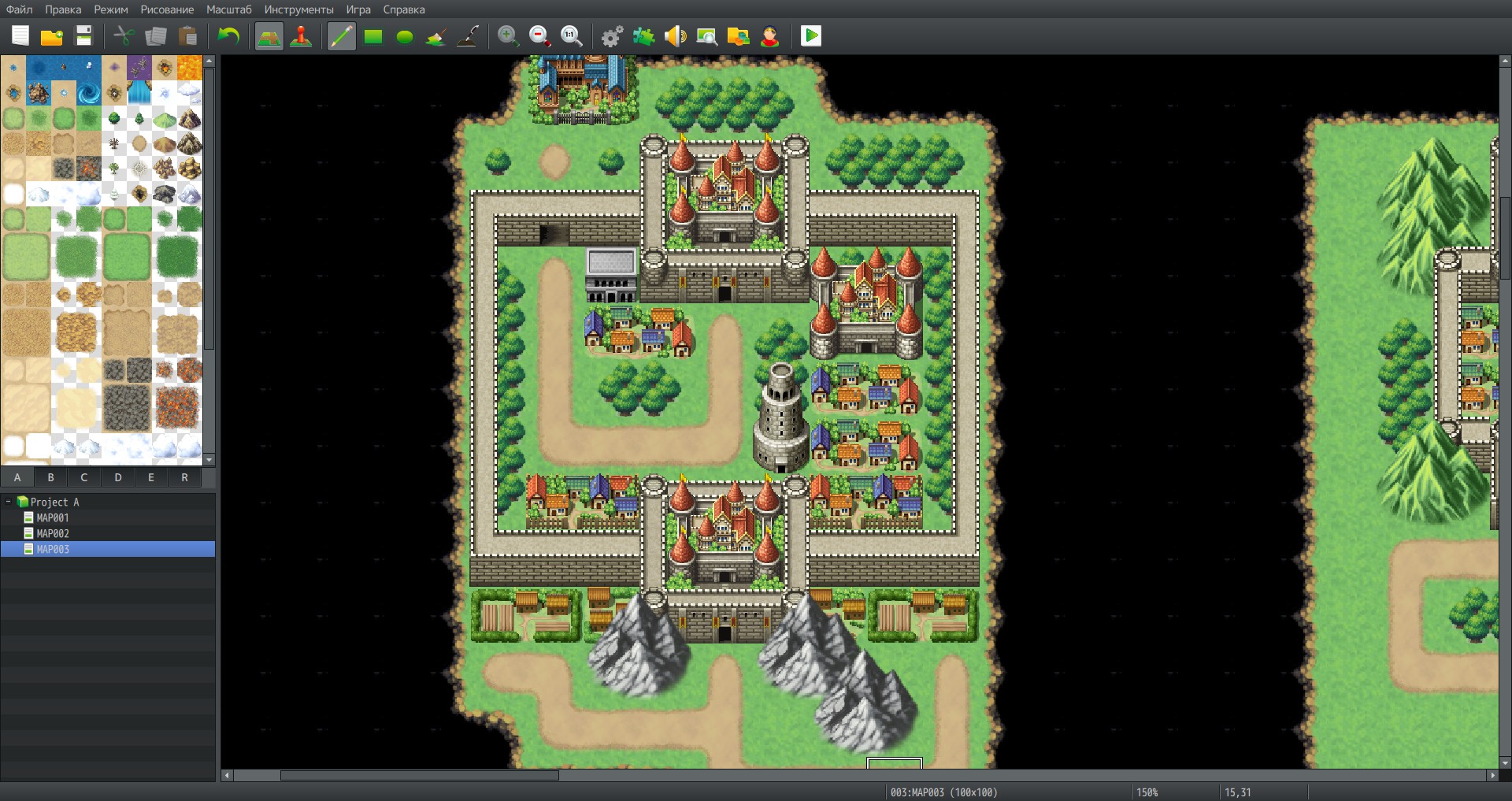Cut the selection using the scissors icon
The image size is (1512, 801).
(x=124, y=36)
